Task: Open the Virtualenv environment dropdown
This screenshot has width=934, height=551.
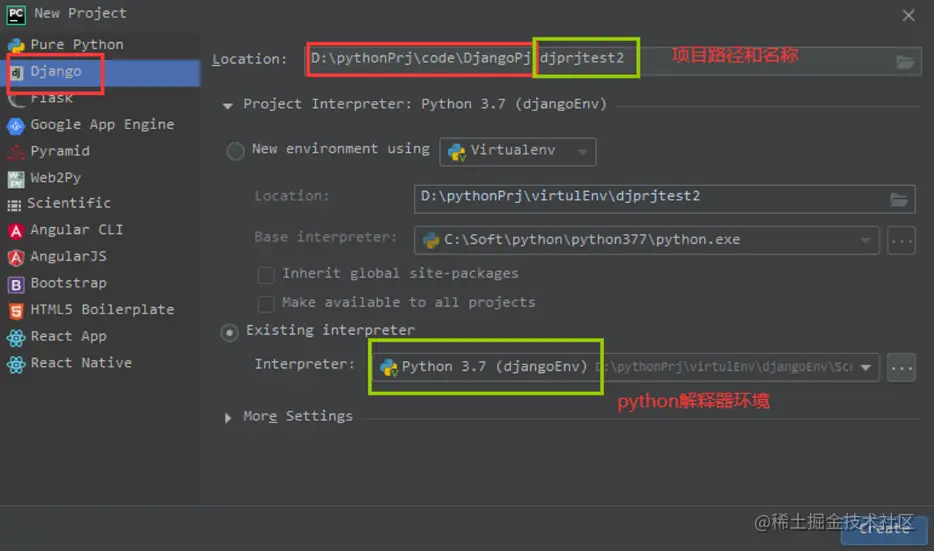Action: (x=518, y=151)
